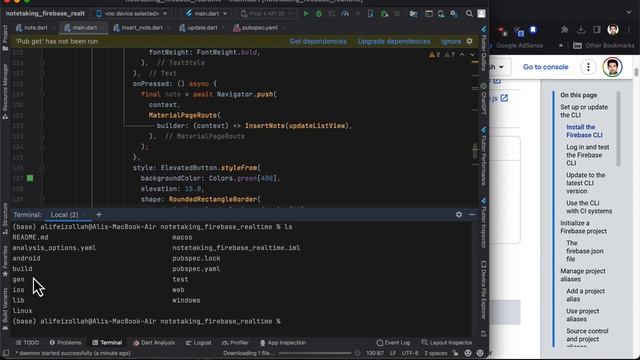Screen dimensions: 640x360
Task: Open 'Add a project alias' link
Action: (585, 295)
